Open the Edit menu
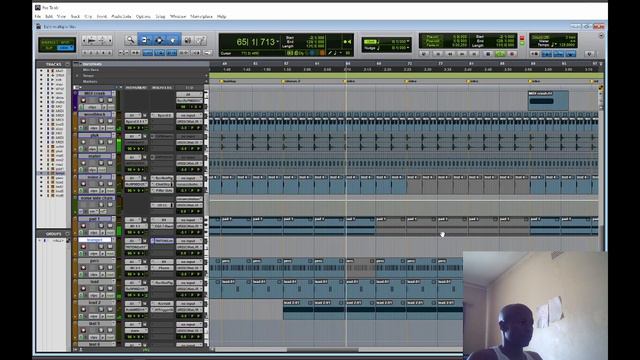Viewport: 640px width, 360px height. click(49, 16)
